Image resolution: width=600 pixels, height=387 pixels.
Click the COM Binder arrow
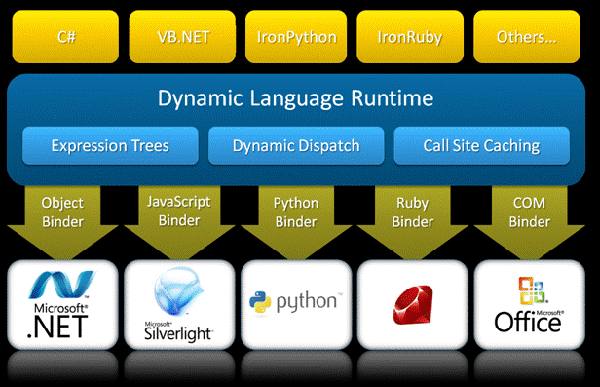529,222
